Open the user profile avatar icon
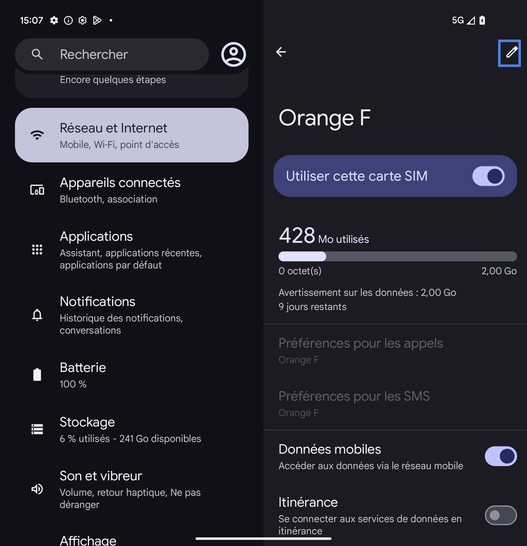The image size is (527, 546). tap(233, 54)
